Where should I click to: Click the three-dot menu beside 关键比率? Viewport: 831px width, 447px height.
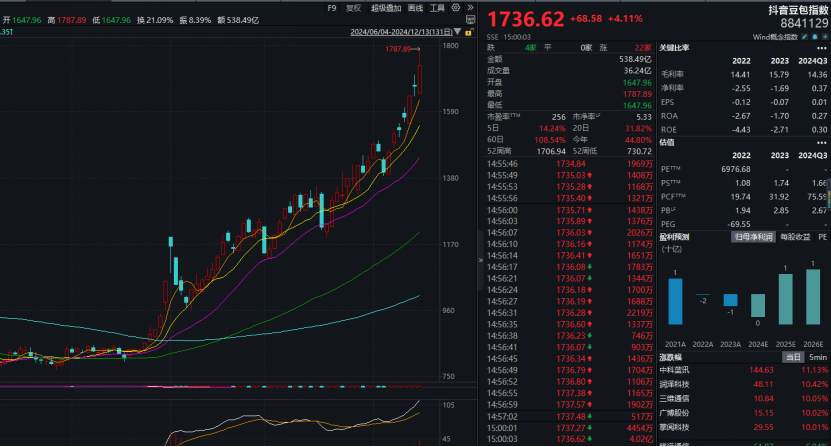pyautogui.click(x=822, y=48)
